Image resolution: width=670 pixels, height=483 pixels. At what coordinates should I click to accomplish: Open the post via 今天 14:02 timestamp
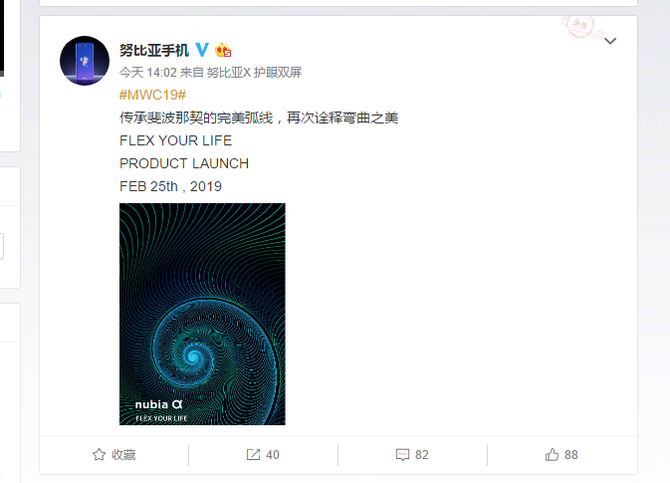click(148, 73)
